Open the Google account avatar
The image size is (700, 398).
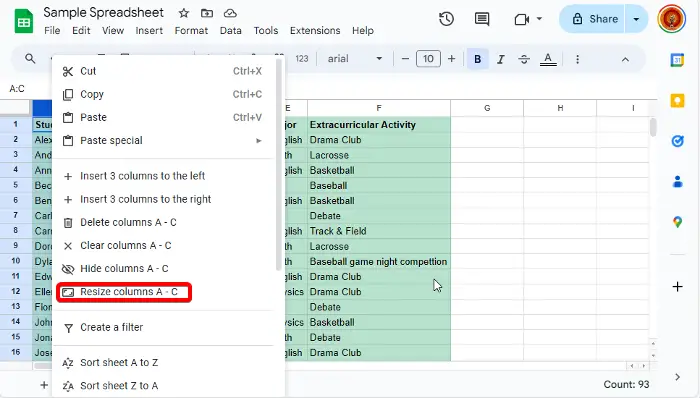pos(671,19)
